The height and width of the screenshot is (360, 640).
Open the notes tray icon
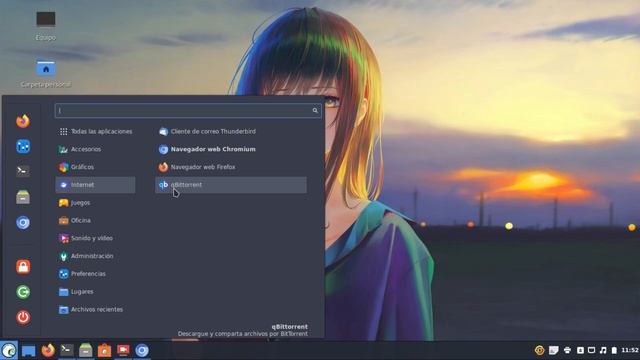[553, 350]
